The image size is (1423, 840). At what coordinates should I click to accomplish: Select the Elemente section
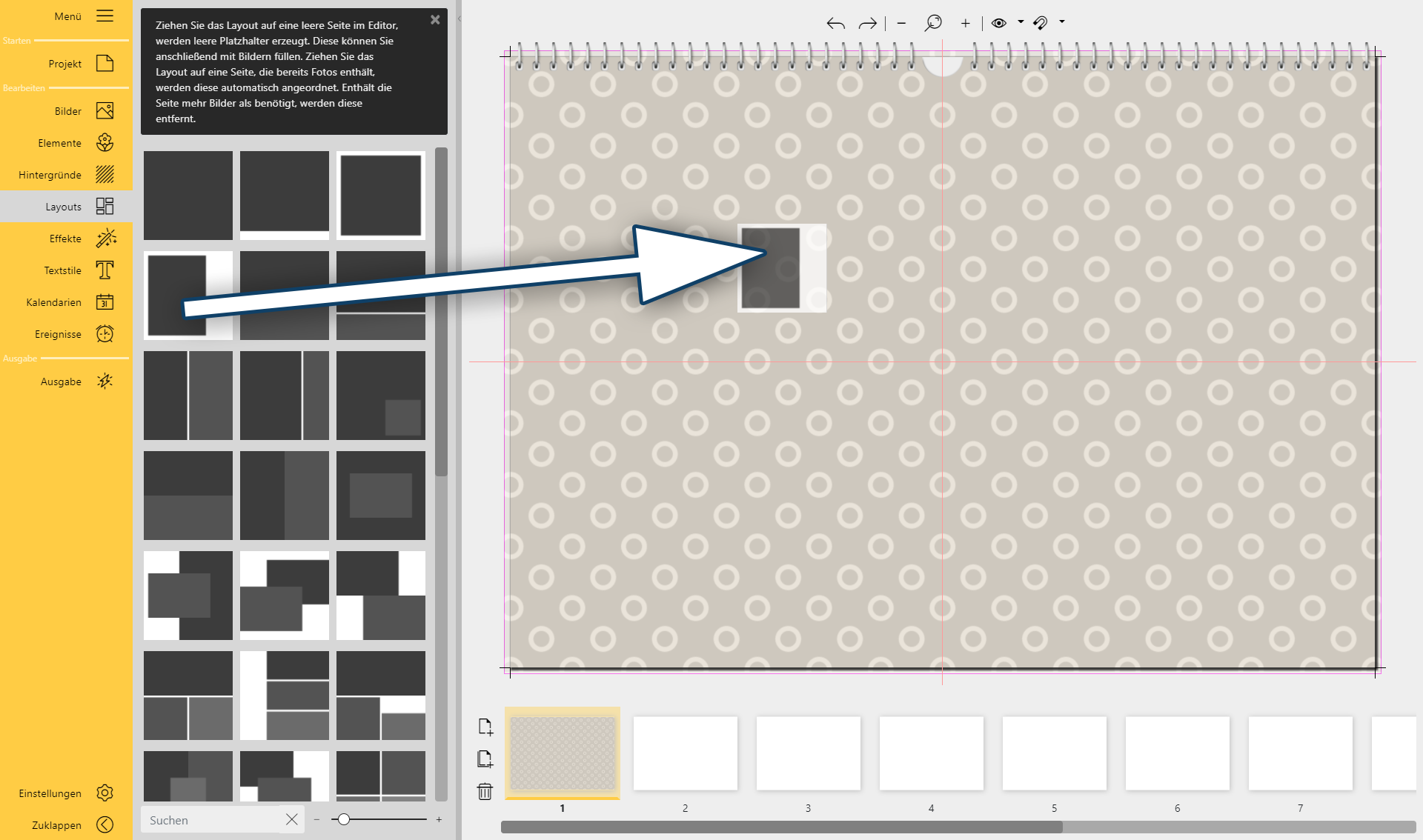pos(59,143)
